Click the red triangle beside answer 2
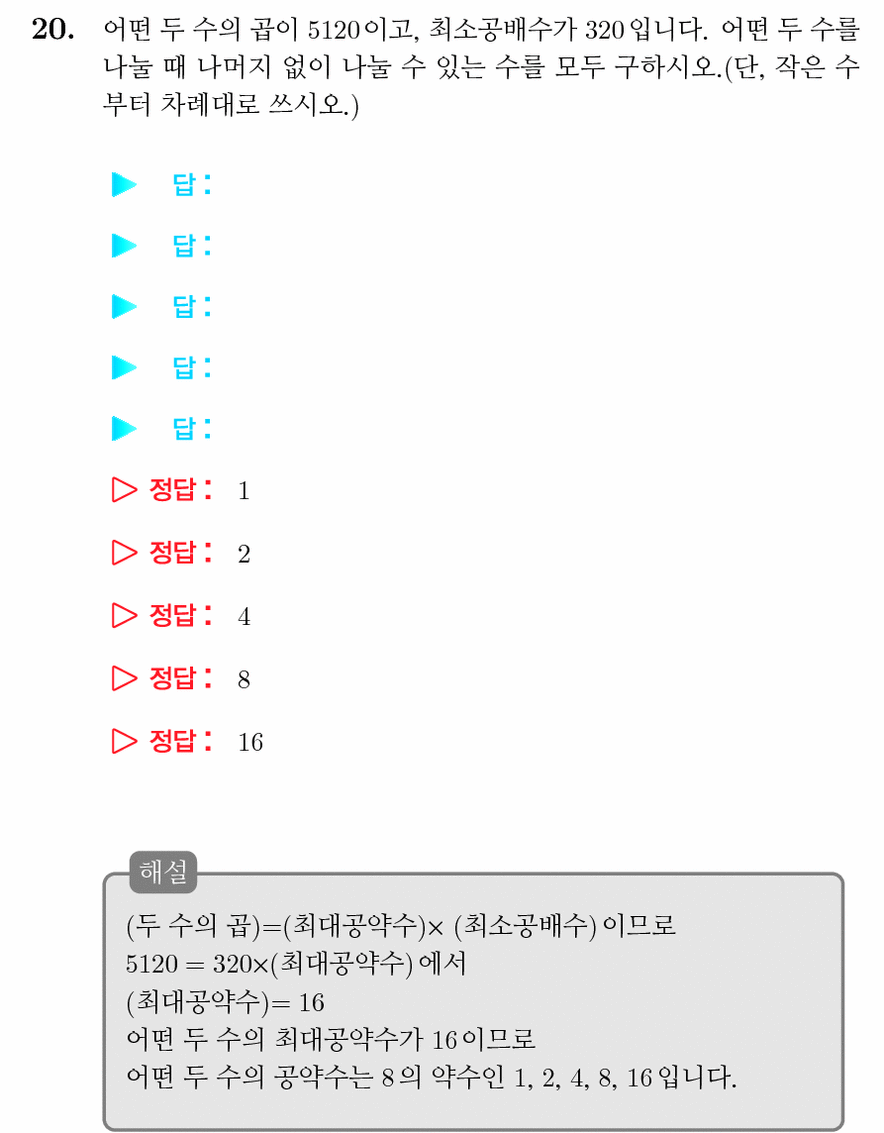 [124, 553]
